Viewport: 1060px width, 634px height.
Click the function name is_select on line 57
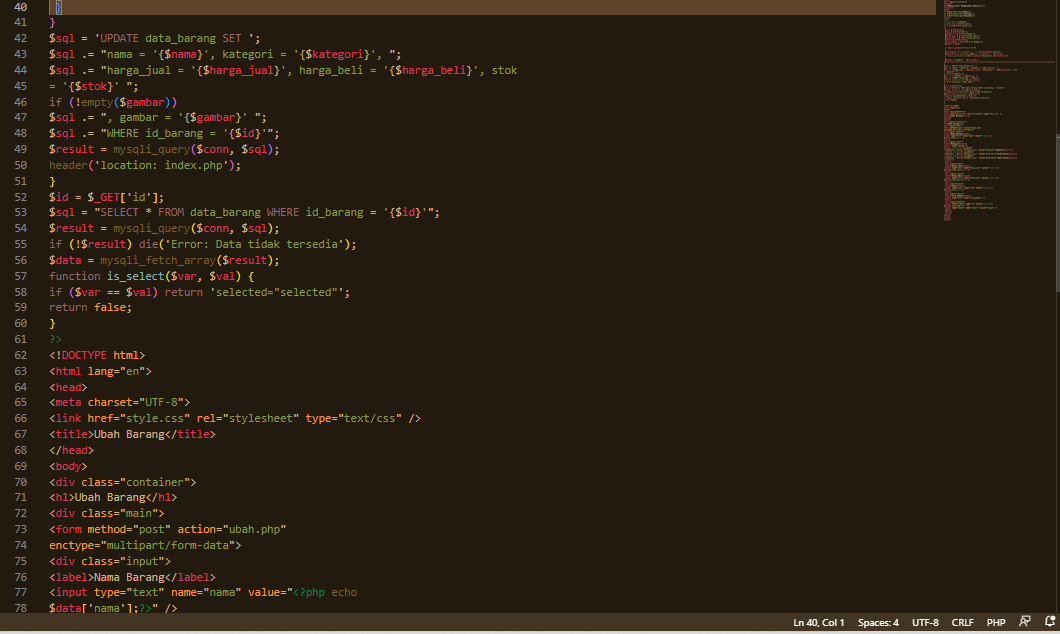pyautogui.click(x=135, y=275)
